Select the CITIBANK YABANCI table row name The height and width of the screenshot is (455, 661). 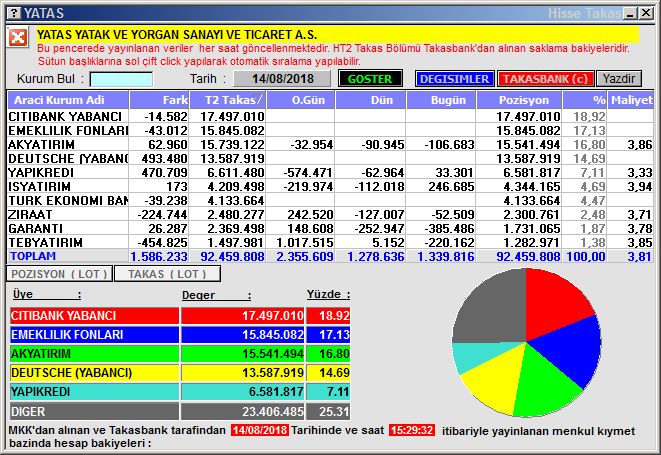(x=65, y=117)
